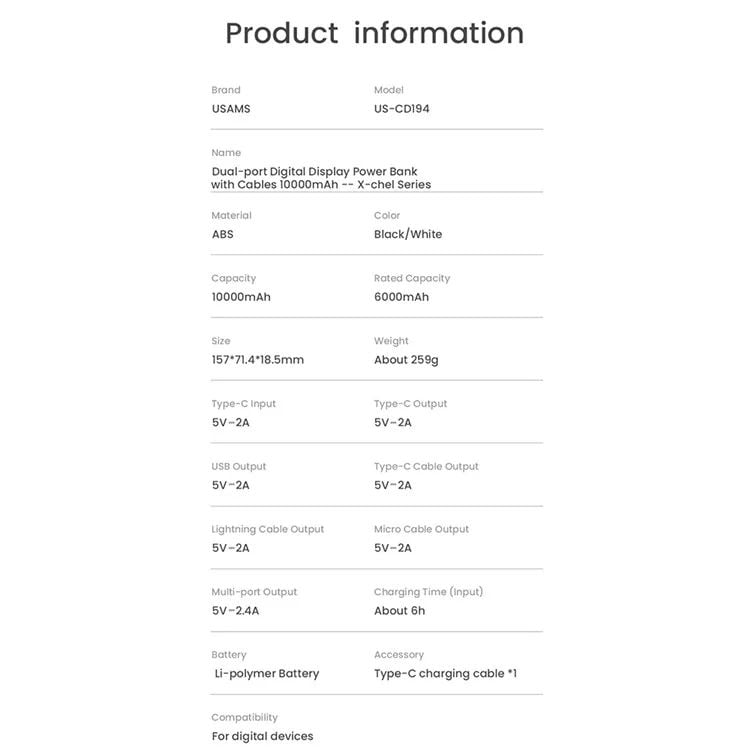Select the Li-polymer Battery text
The image size is (750, 750).
(267, 674)
